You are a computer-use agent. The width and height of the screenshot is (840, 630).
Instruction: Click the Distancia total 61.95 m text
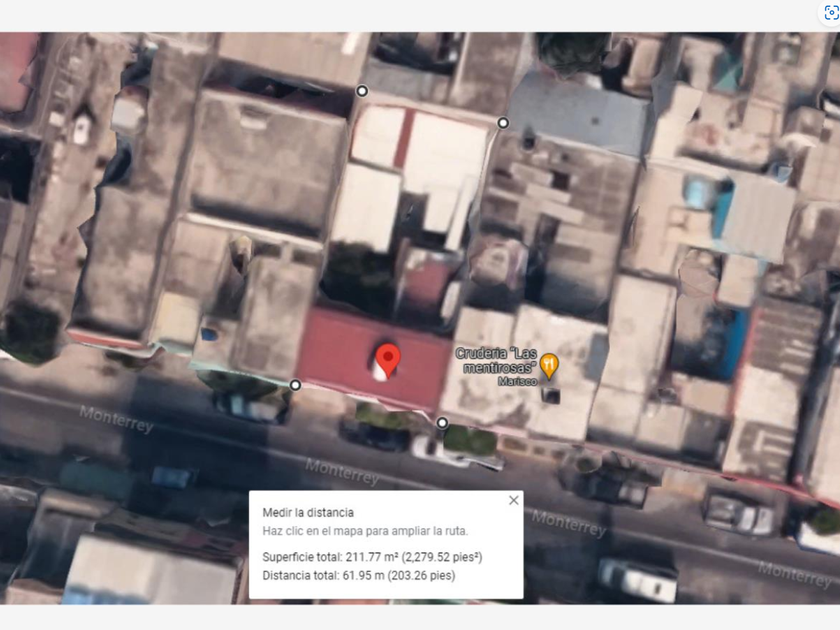(x=359, y=575)
